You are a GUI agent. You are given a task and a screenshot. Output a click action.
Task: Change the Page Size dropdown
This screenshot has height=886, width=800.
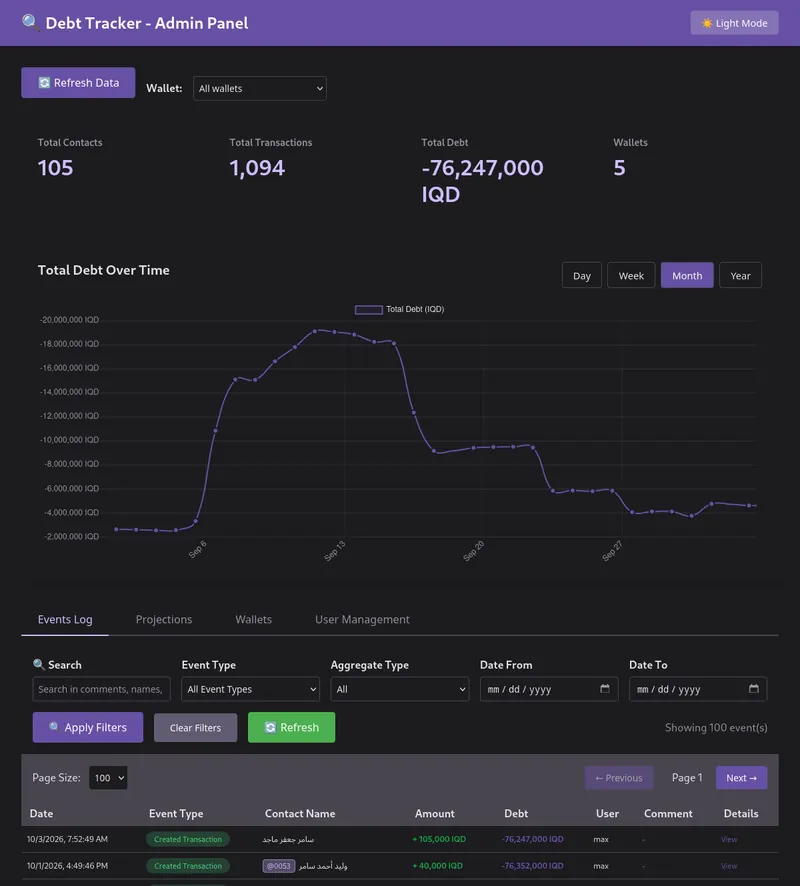108,778
